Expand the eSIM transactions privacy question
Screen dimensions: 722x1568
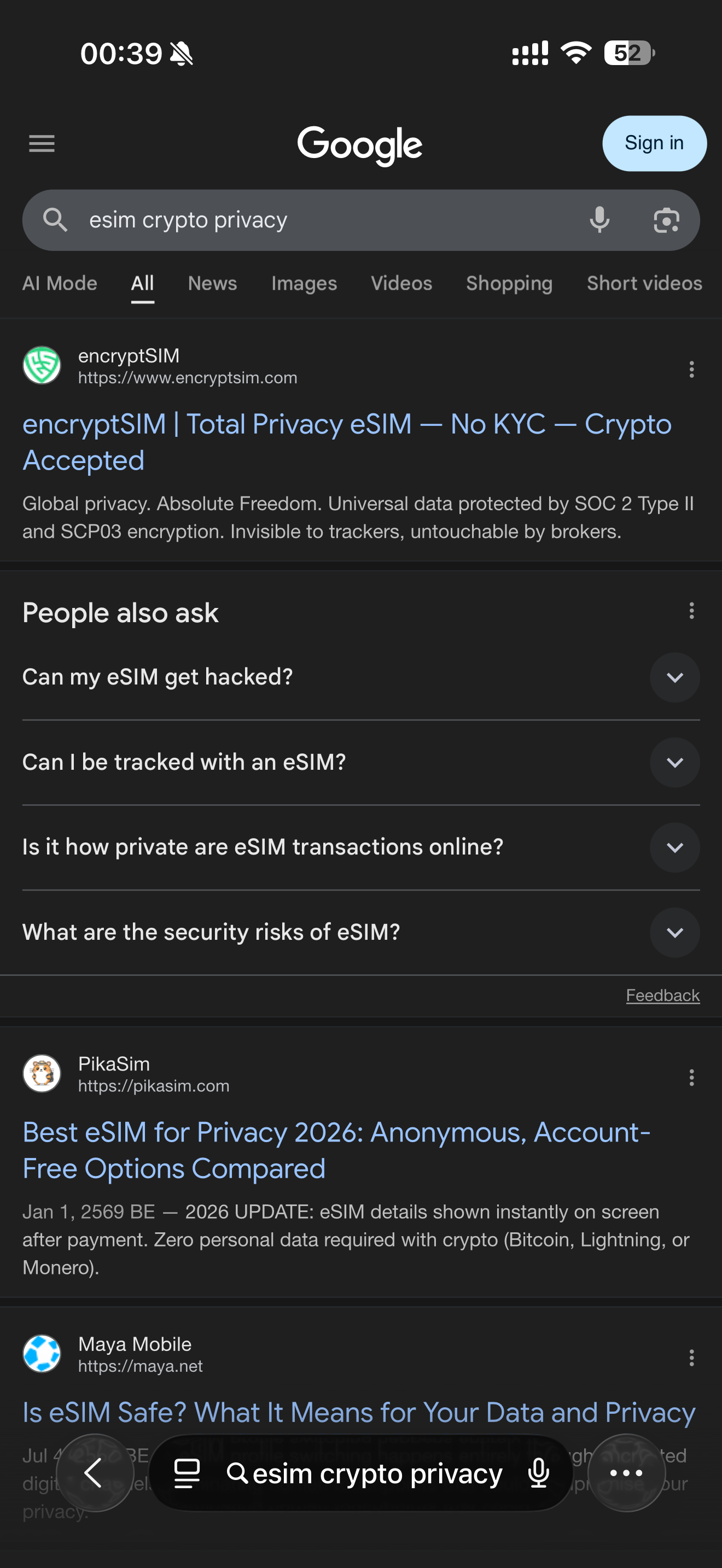click(x=674, y=847)
